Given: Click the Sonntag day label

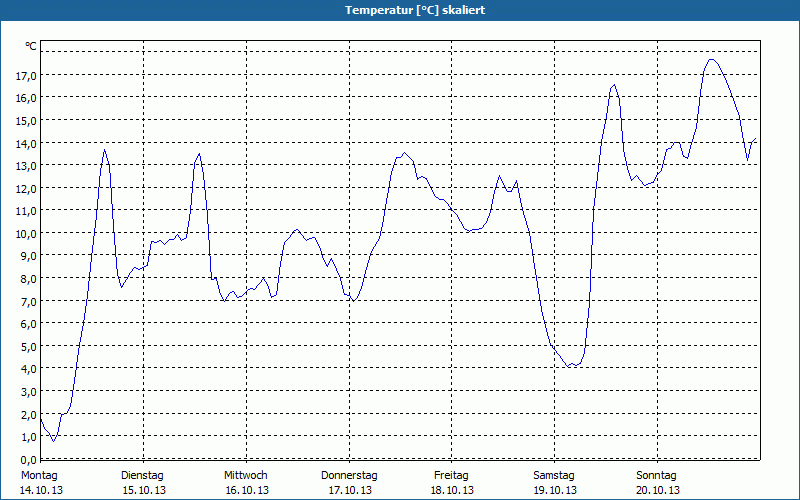Looking at the screenshot, I should click(656, 476).
